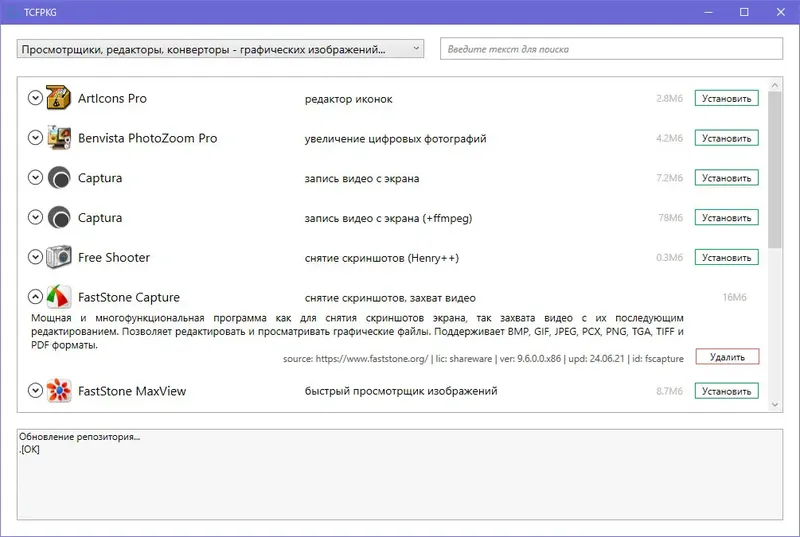Expand the FastStone MaxView details

tap(35, 391)
